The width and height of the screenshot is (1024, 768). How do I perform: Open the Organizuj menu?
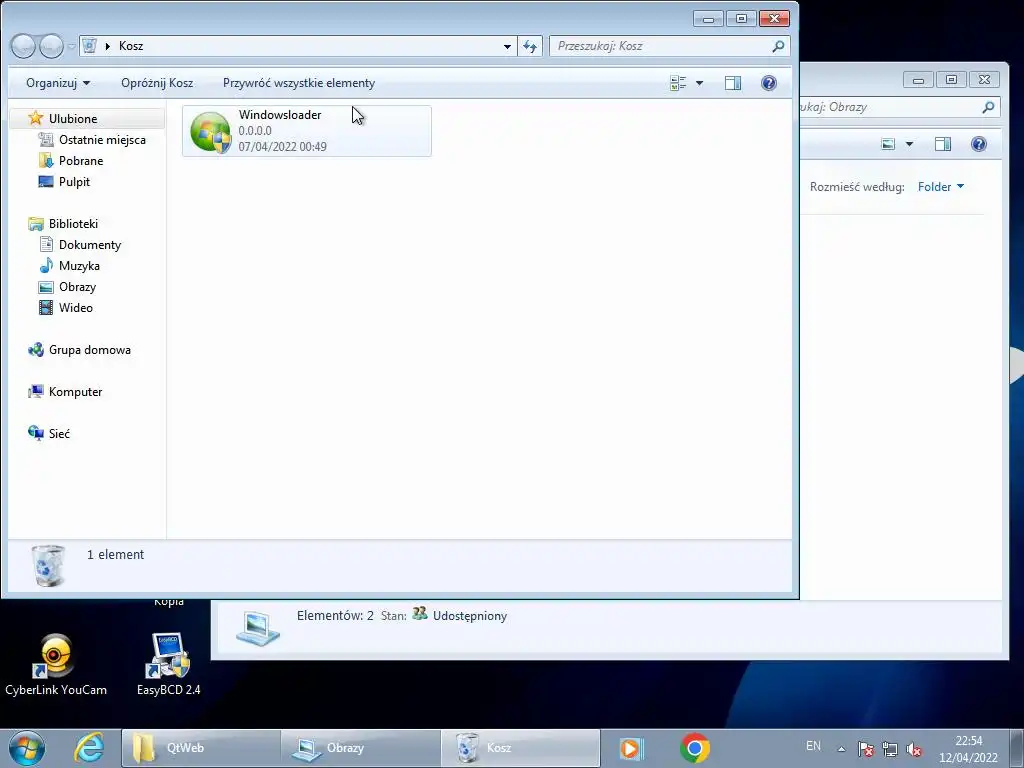(x=58, y=83)
